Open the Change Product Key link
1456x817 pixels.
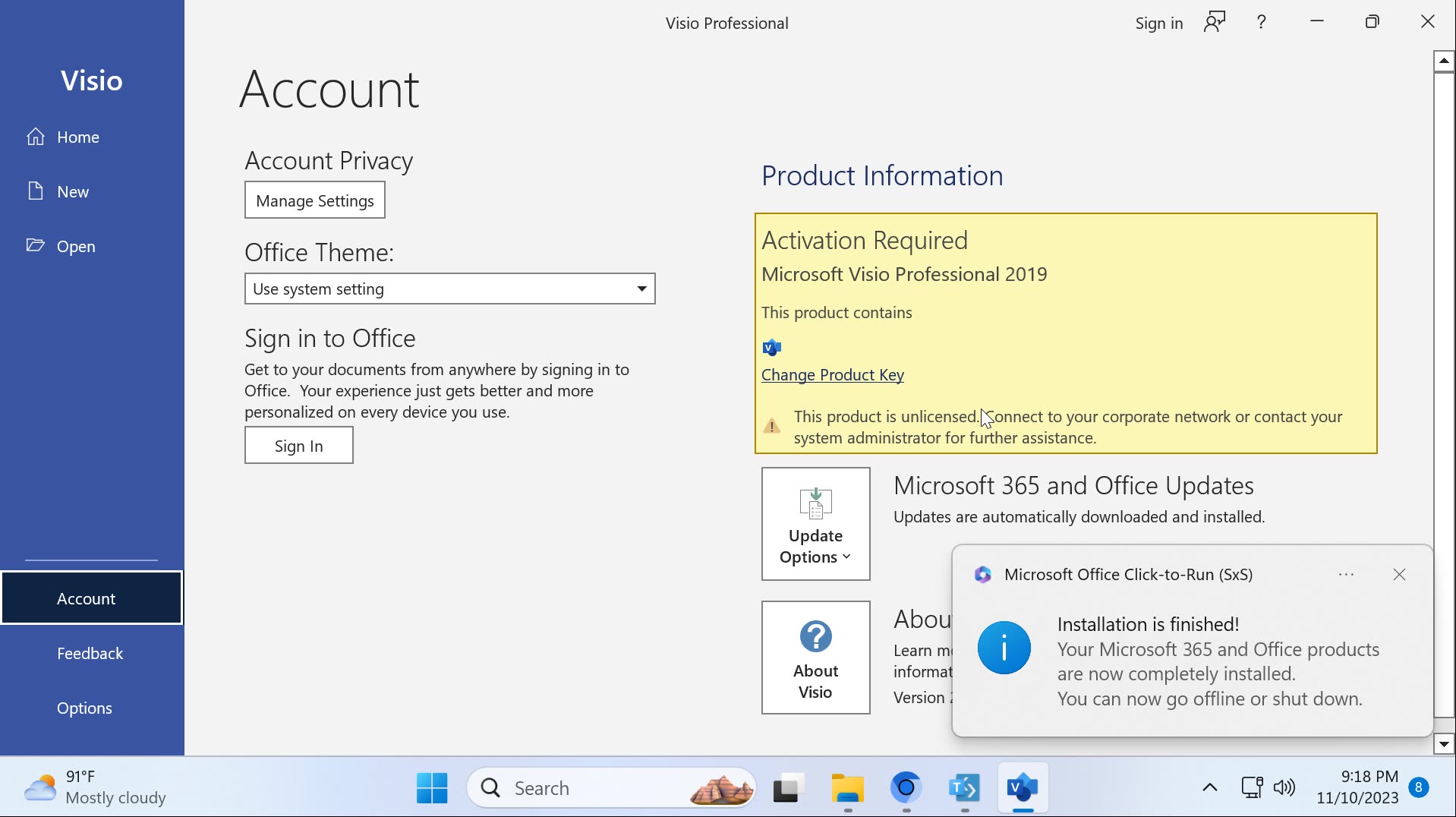coord(832,374)
